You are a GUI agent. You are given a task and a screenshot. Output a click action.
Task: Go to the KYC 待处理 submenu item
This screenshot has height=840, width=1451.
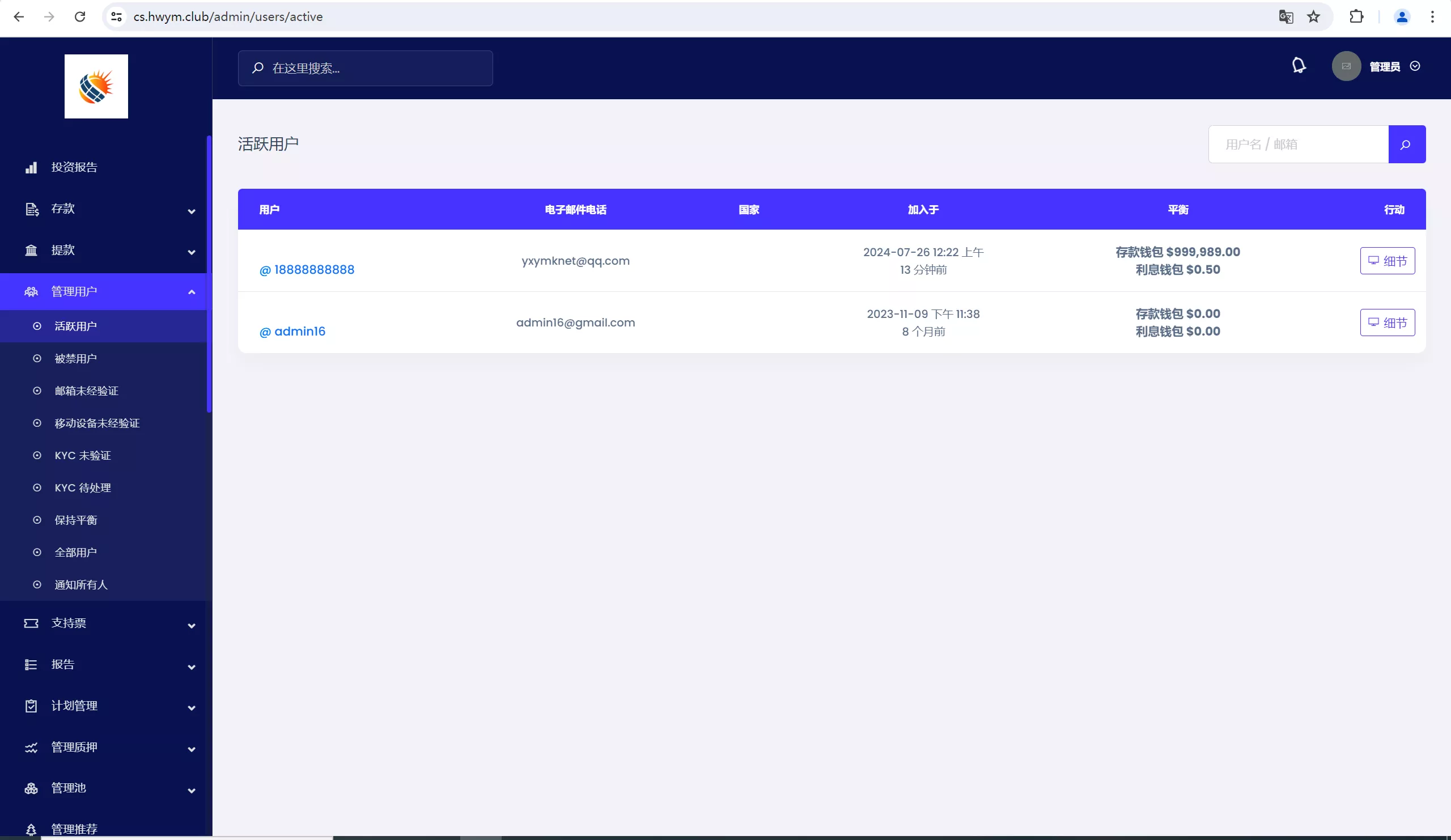[82, 487]
